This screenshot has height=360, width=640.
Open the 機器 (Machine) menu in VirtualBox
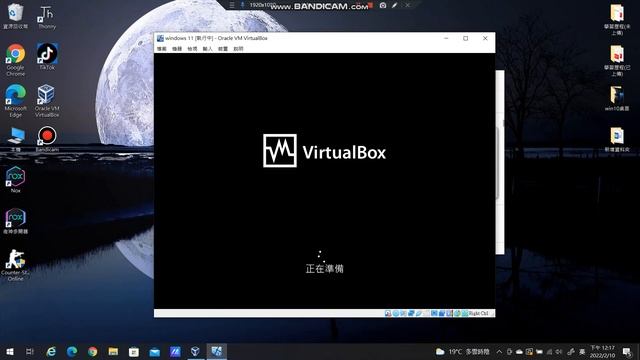pyautogui.click(x=177, y=49)
